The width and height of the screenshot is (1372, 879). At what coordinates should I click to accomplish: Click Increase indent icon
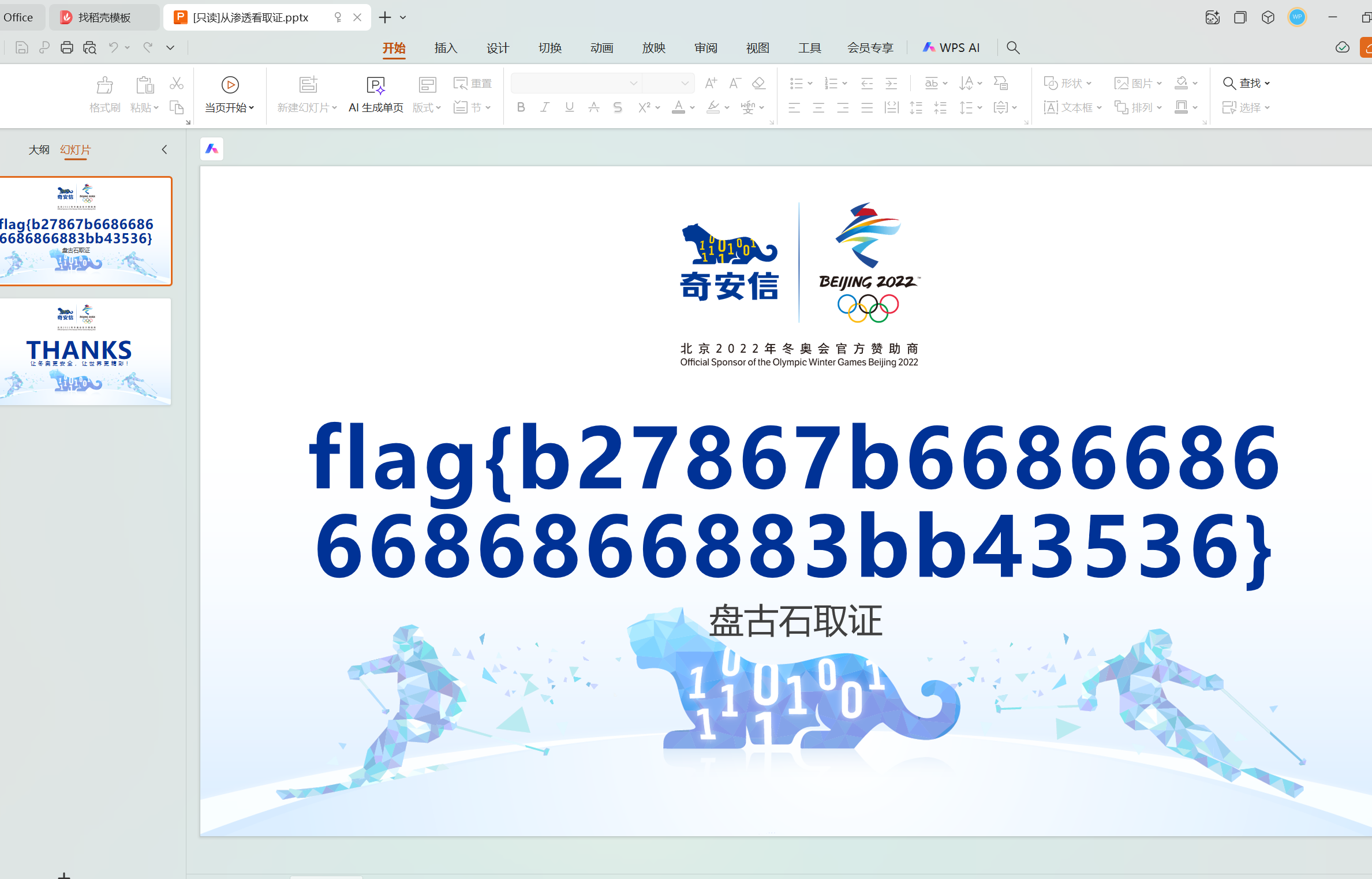(x=891, y=84)
